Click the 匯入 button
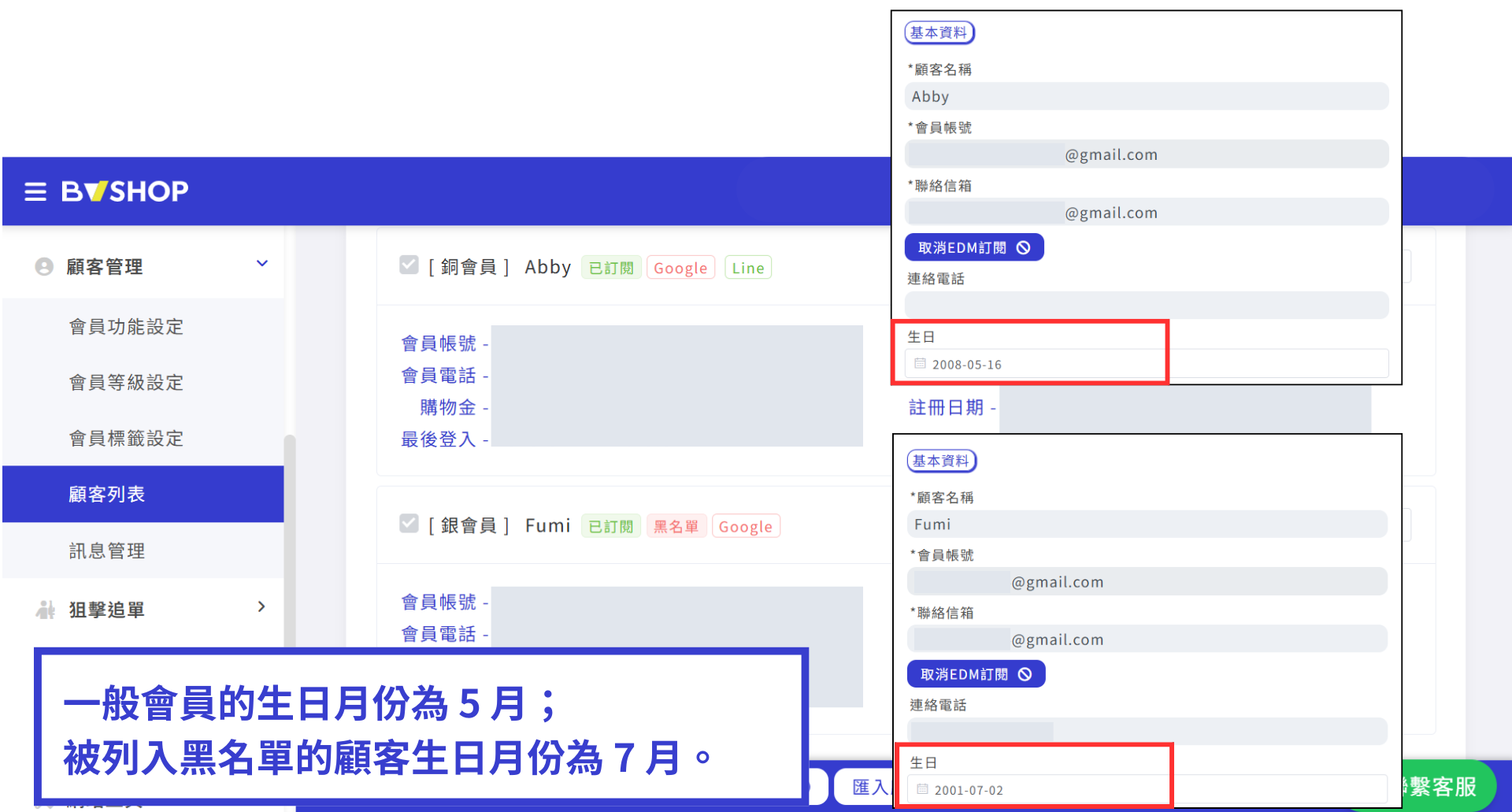1512x812 pixels. tap(862, 787)
